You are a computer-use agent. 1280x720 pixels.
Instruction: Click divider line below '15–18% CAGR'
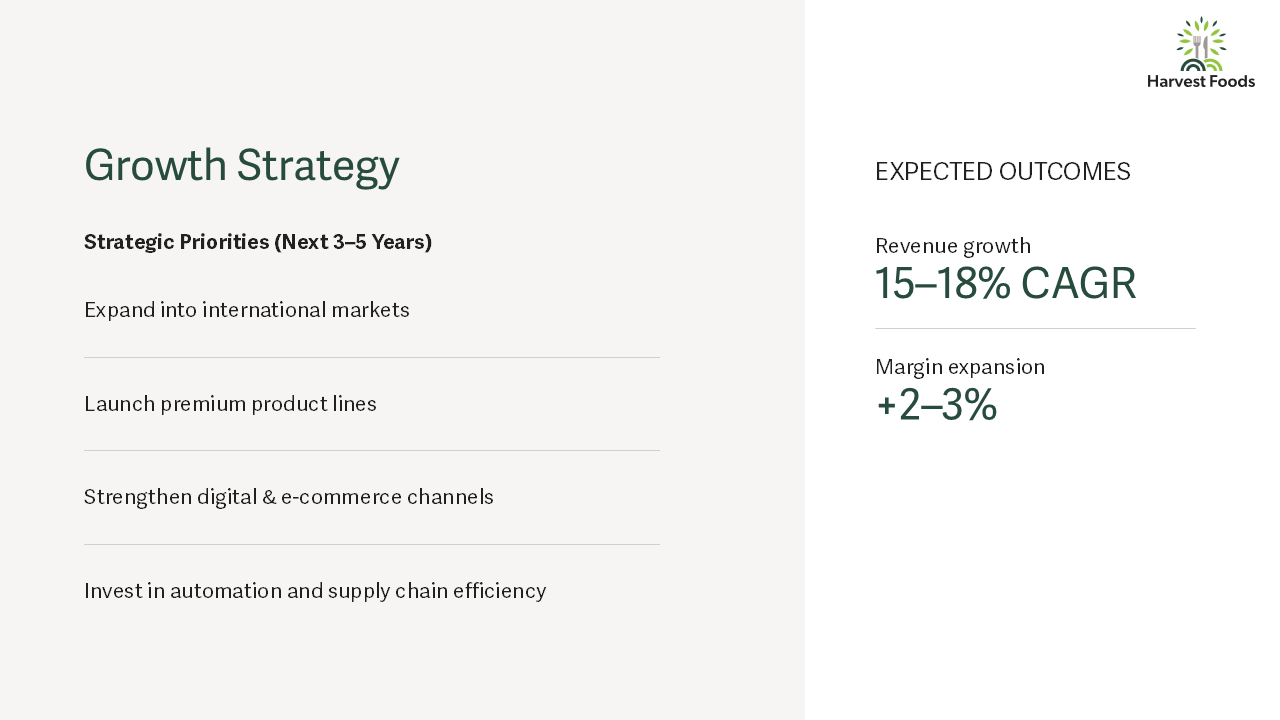[x=1035, y=328]
